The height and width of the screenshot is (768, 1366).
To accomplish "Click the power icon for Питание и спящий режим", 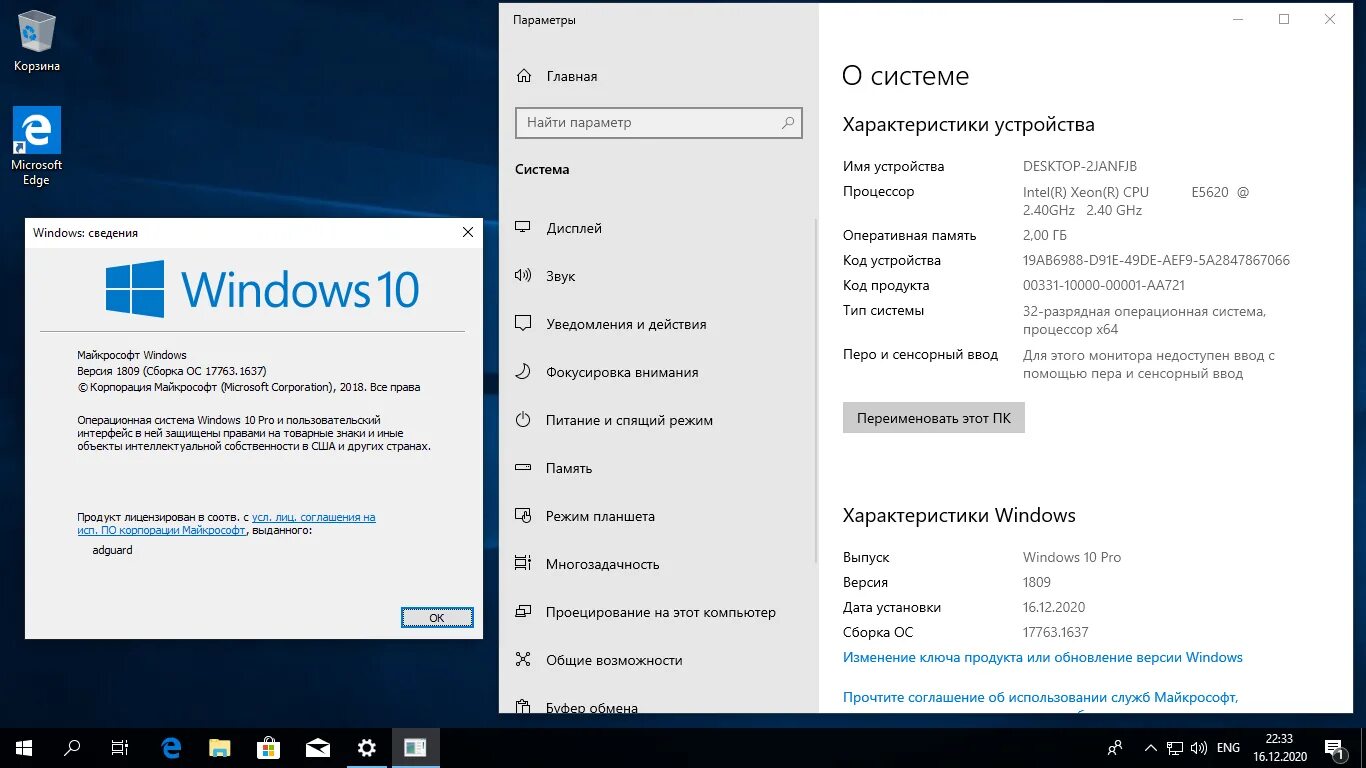I will click(x=523, y=420).
